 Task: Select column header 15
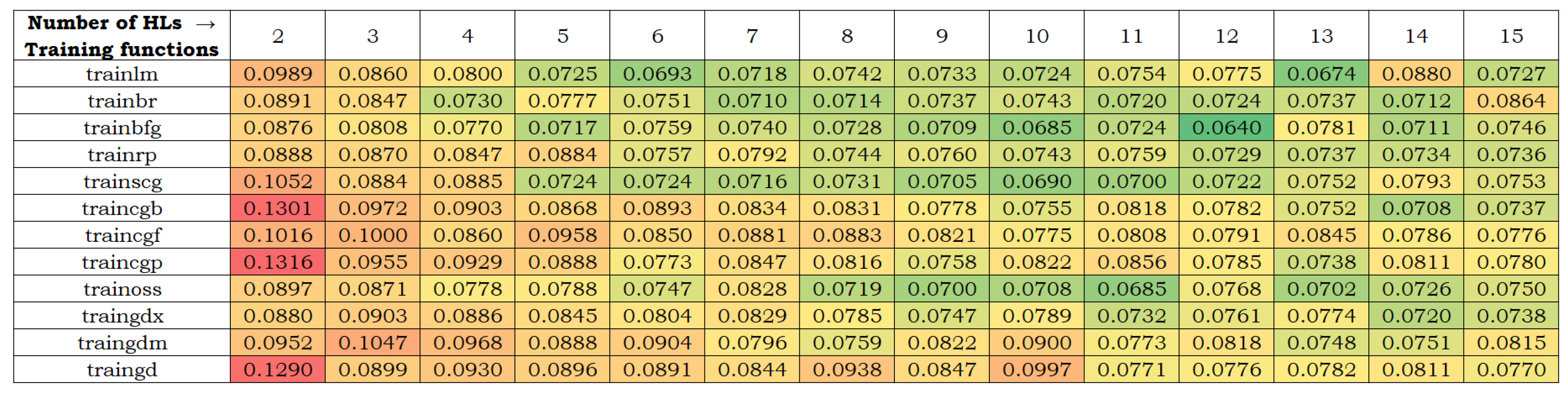click(1511, 36)
